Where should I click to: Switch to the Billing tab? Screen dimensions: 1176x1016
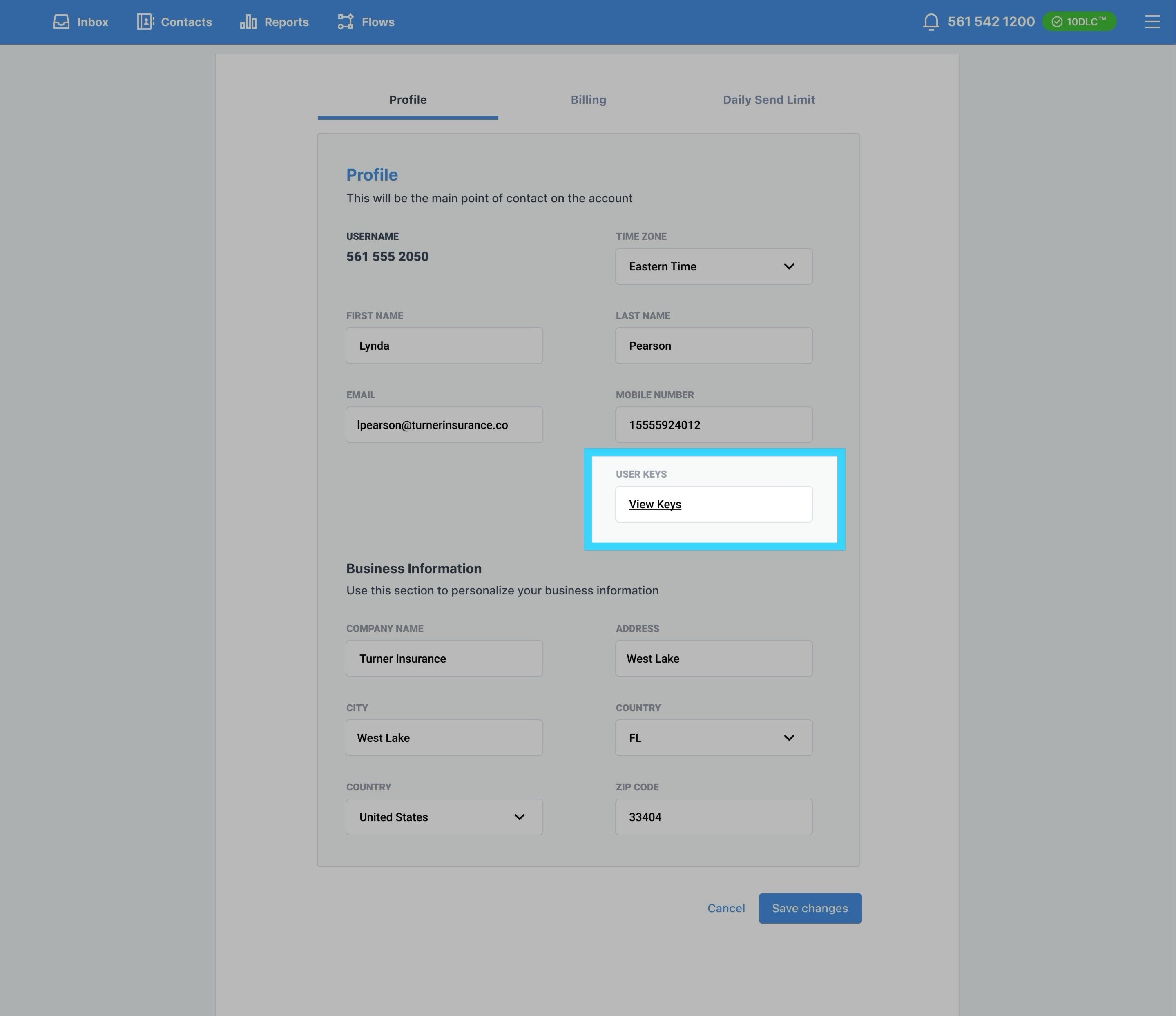588,100
